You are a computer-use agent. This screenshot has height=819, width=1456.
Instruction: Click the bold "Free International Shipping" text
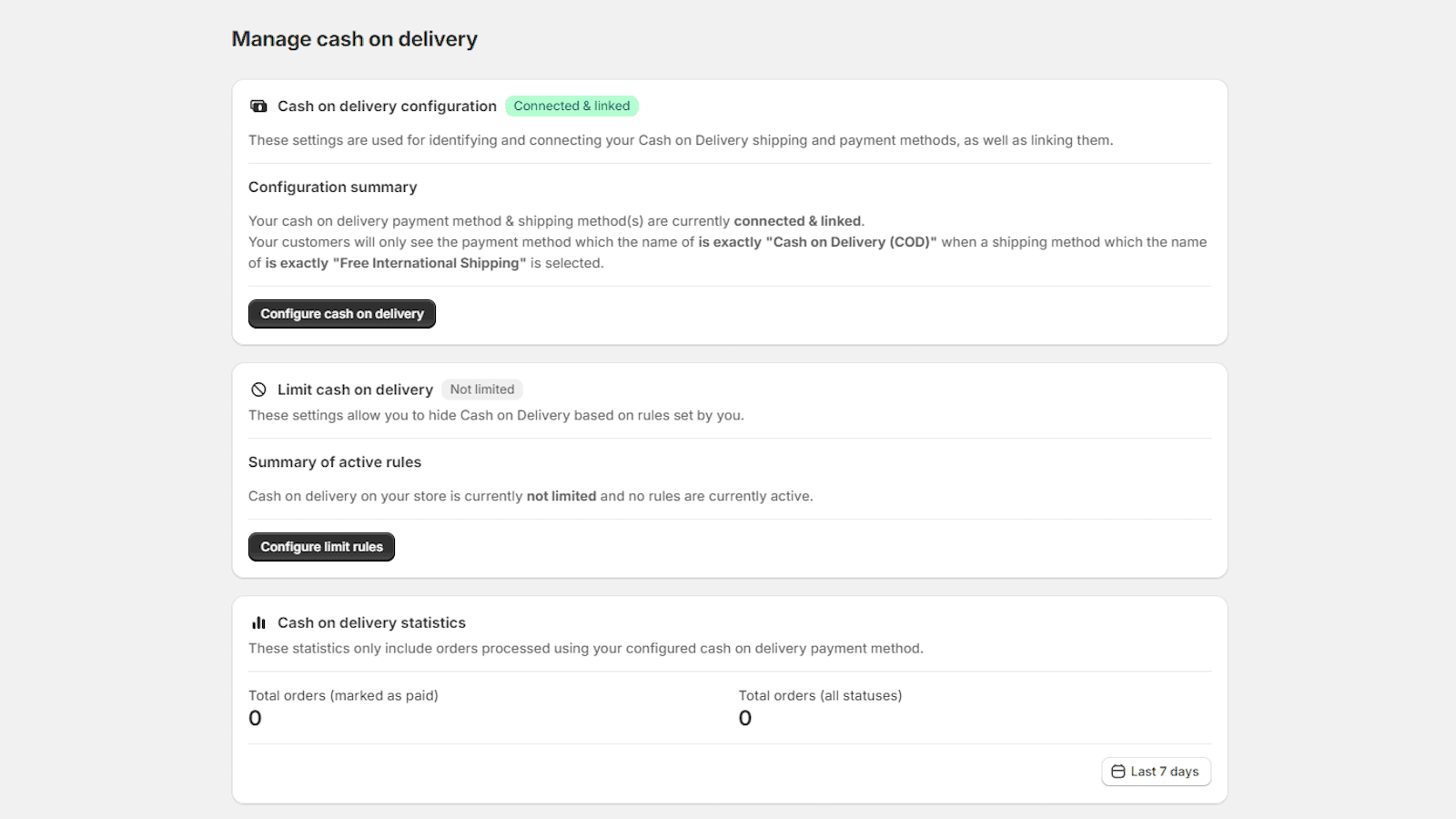[x=430, y=263]
